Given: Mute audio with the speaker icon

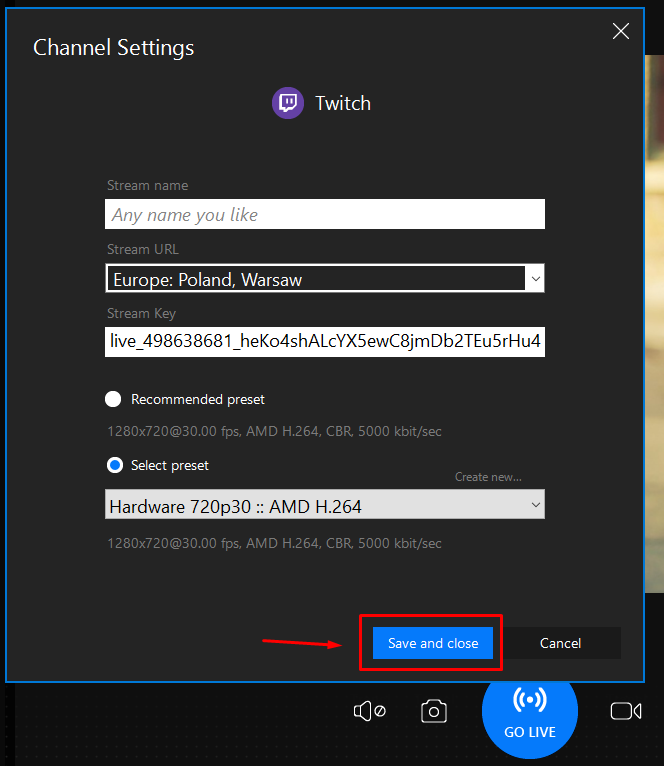Looking at the screenshot, I should click(370, 711).
